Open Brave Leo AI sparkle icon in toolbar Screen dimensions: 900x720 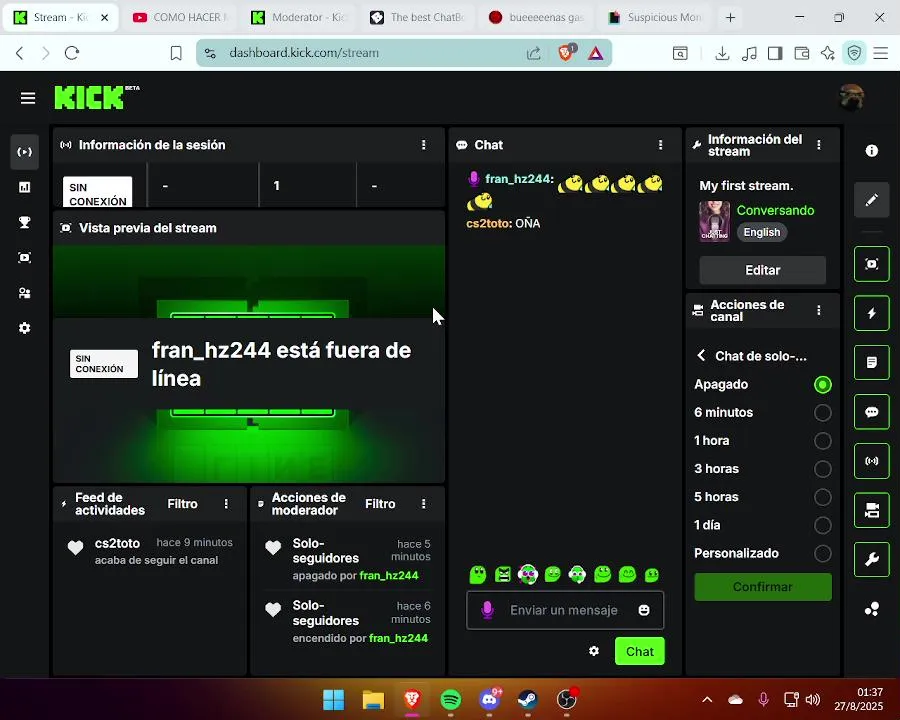[x=828, y=53]
